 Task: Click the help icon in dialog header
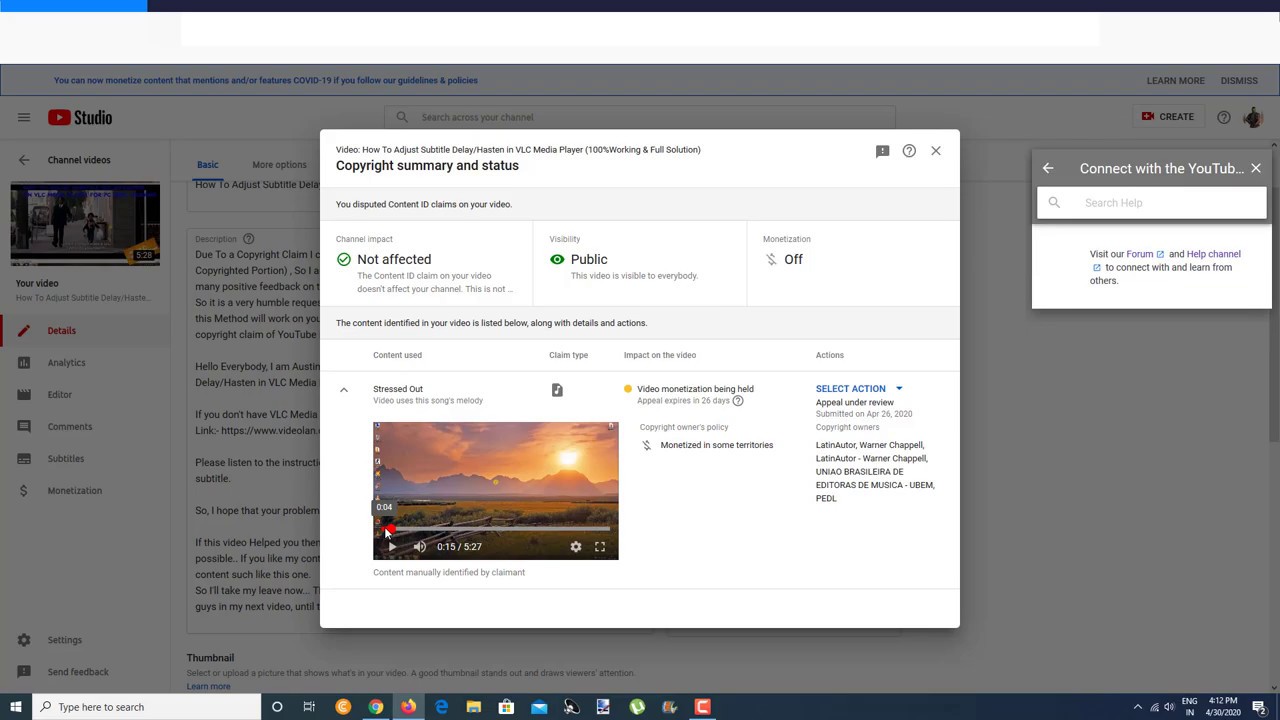pos(909,151)
